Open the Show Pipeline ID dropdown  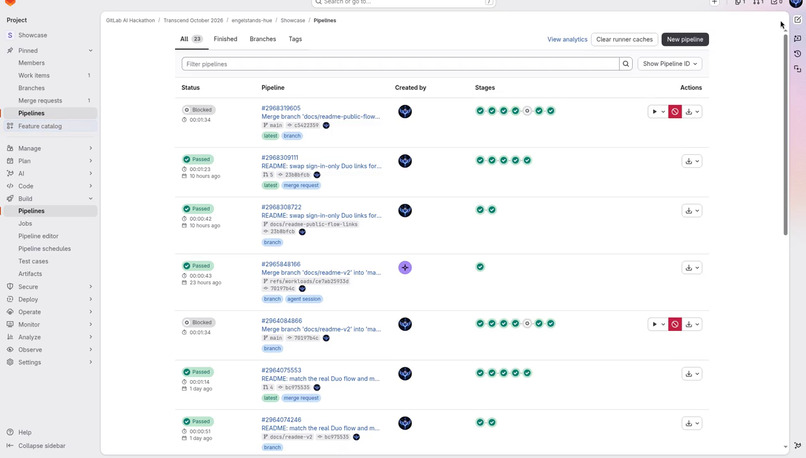point(670,64)
